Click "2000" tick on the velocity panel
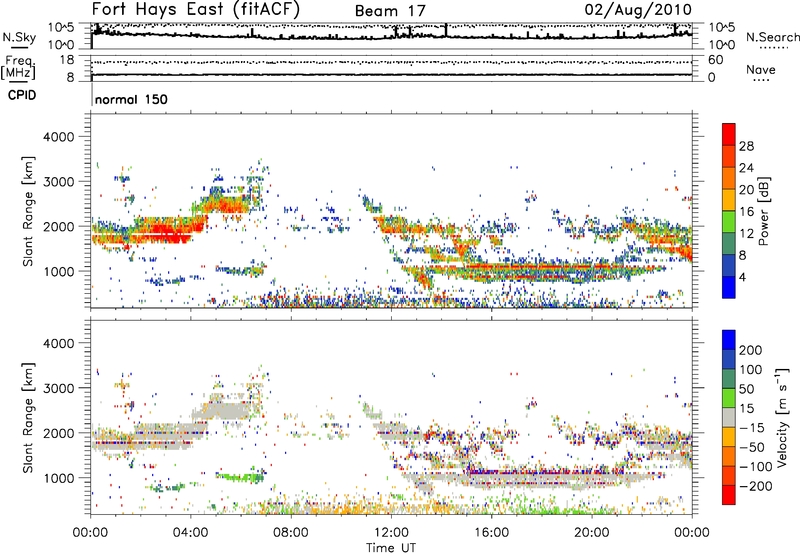The height and width of the screenshot is (554, 800). (58, 433)
